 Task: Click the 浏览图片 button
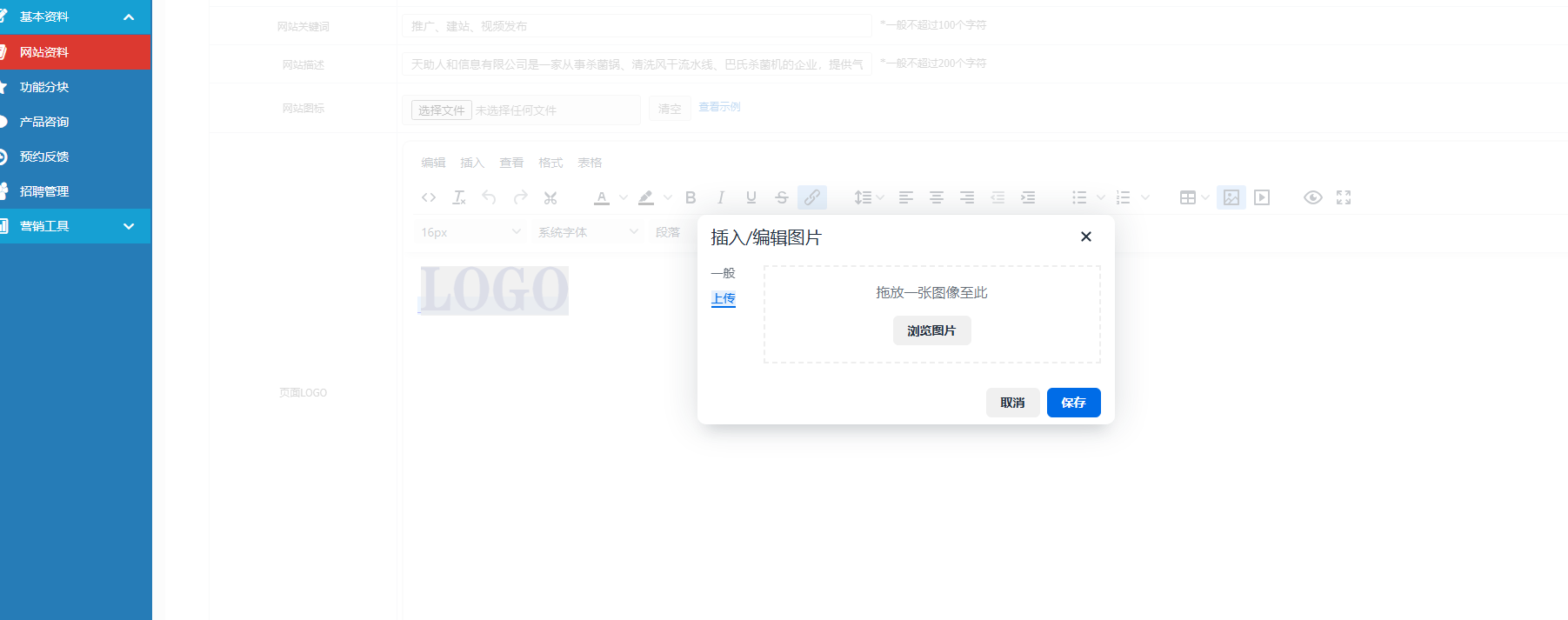pyautogui.click(x=931, y=330)
